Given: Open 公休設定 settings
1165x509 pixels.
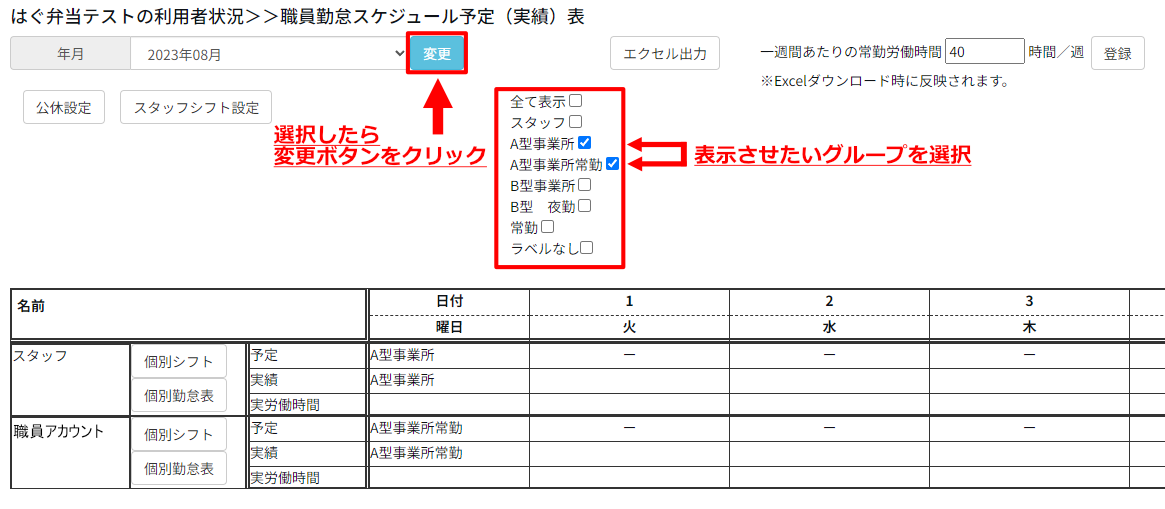Looking at the screenshot, I should tap(64, 108).
